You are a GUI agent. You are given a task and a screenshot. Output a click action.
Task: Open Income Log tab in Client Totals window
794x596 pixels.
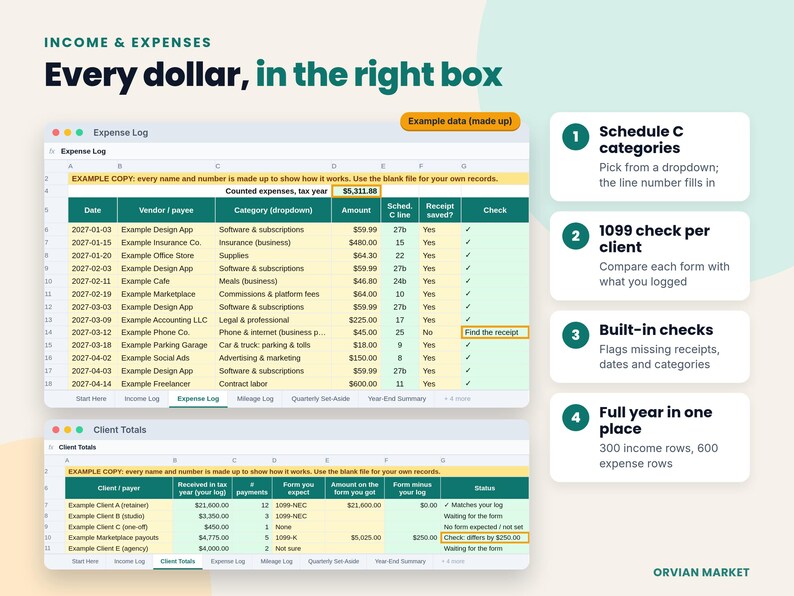130,562
